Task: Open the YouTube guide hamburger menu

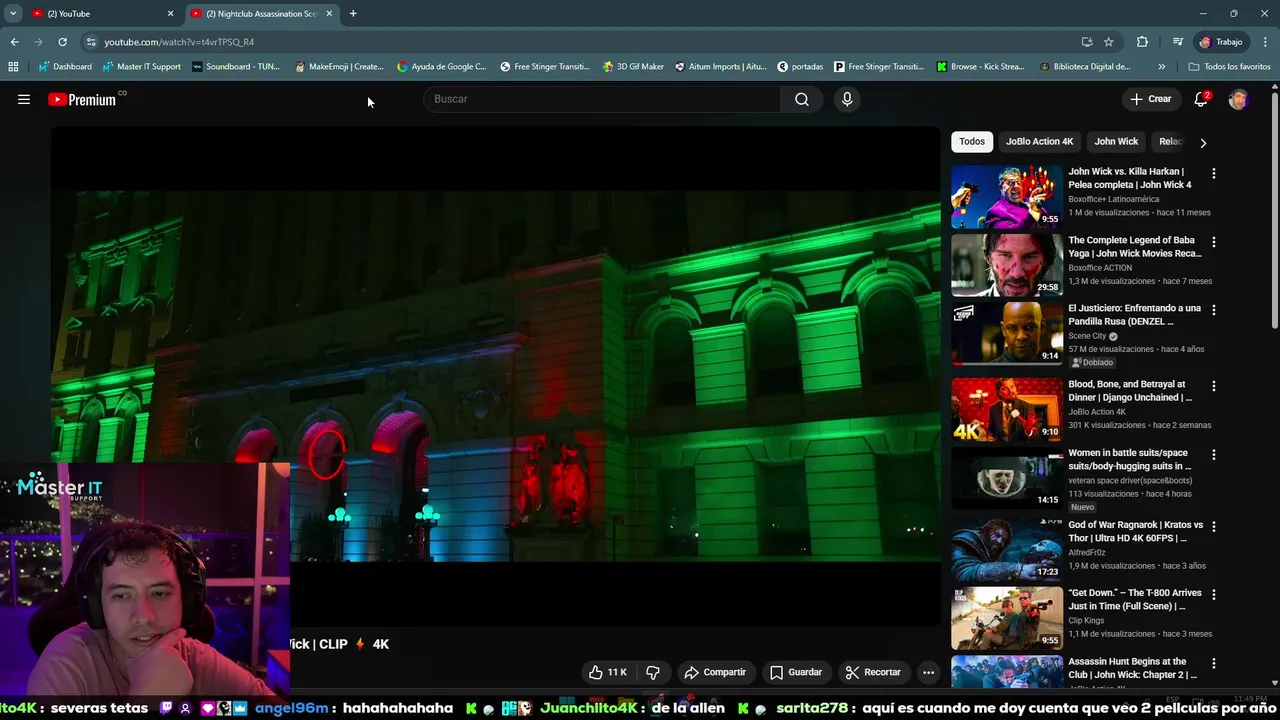Action: pyautogui.click(x=24, y=99)
